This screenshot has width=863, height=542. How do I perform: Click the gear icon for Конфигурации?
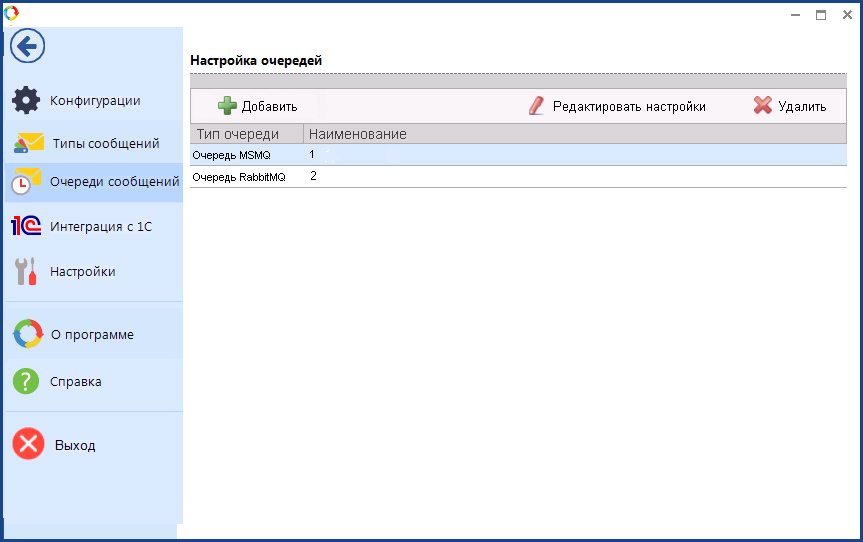26,100
